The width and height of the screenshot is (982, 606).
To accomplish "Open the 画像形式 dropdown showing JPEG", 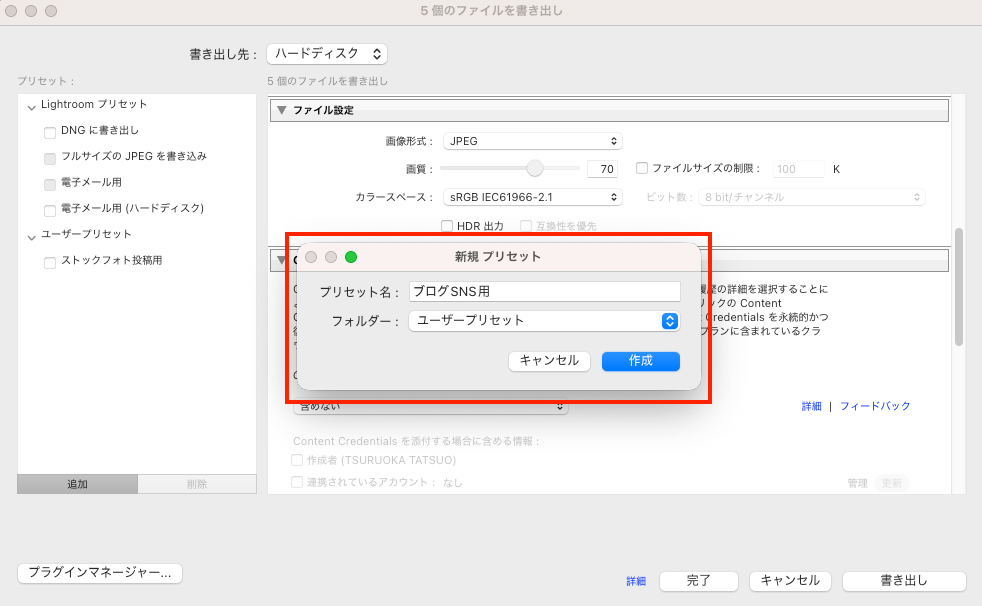I will point(531,140).
